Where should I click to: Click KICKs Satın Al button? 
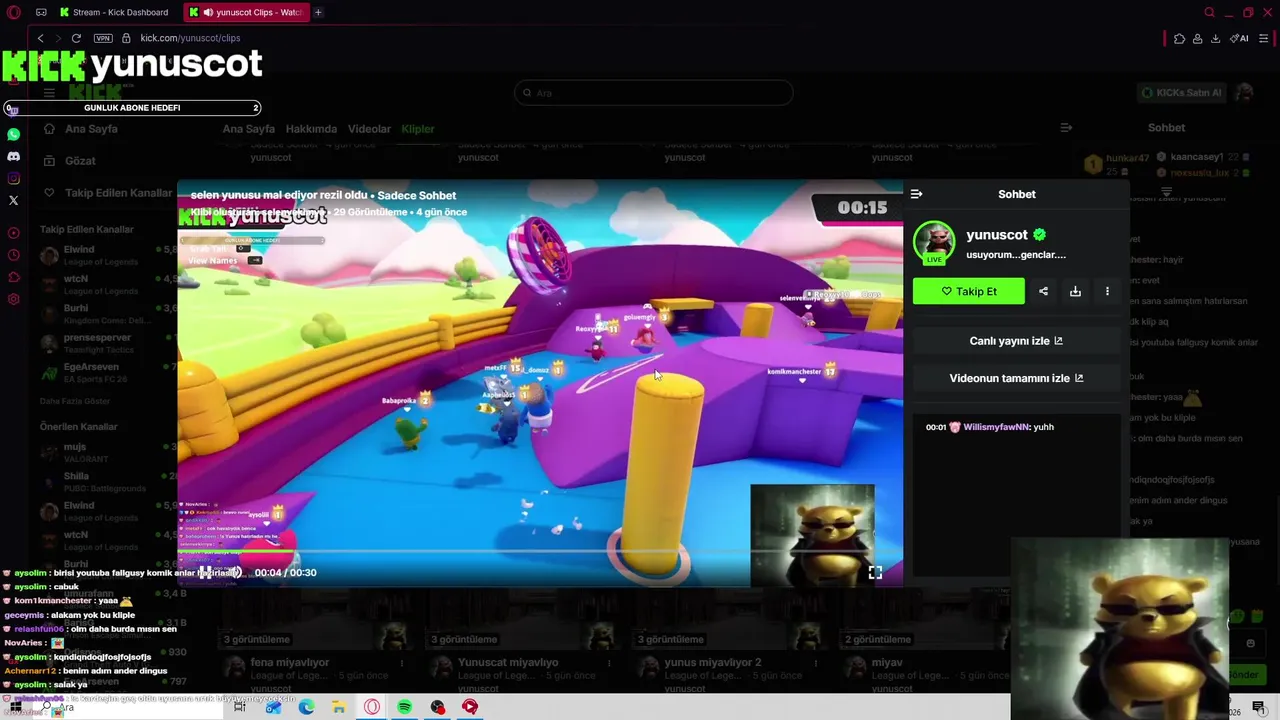coord(1182,93)
